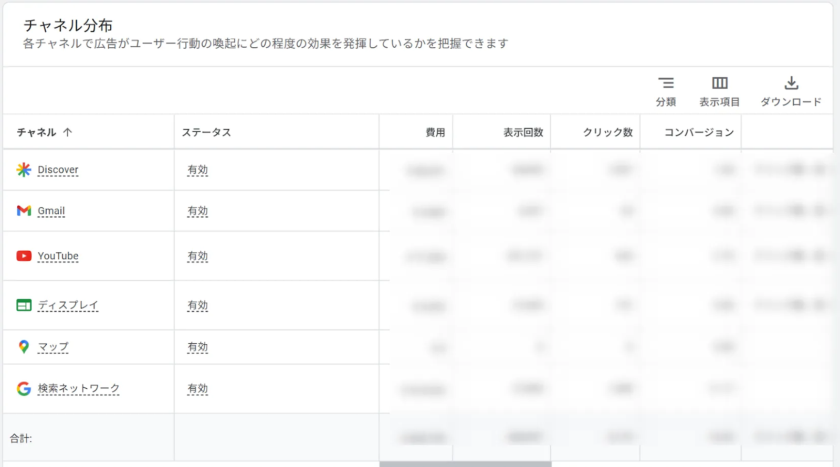Sort by 費用 column header
Viewport: 840px width, 467px height.
pos(435,132)
